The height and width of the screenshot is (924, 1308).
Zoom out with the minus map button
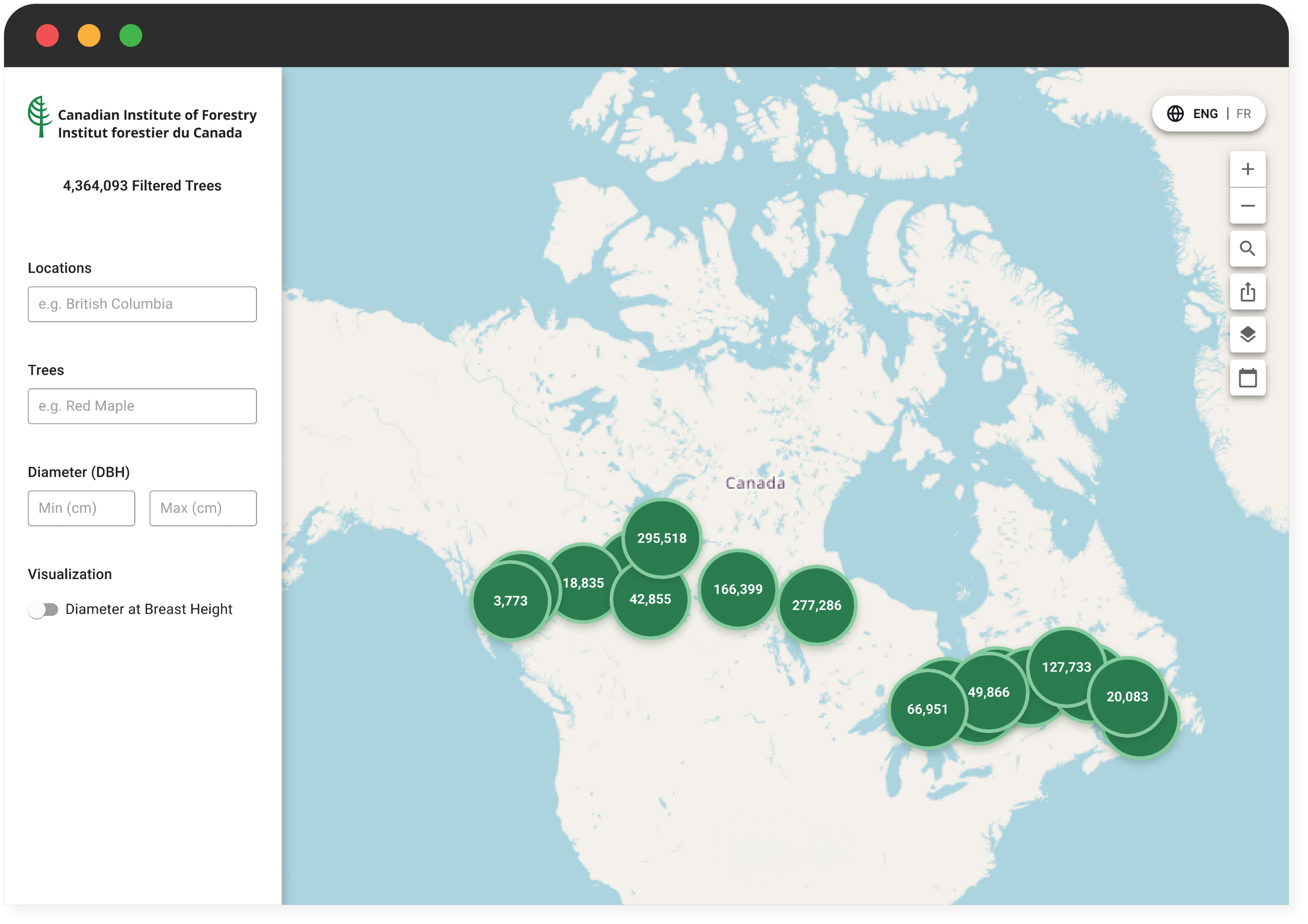1247,206
